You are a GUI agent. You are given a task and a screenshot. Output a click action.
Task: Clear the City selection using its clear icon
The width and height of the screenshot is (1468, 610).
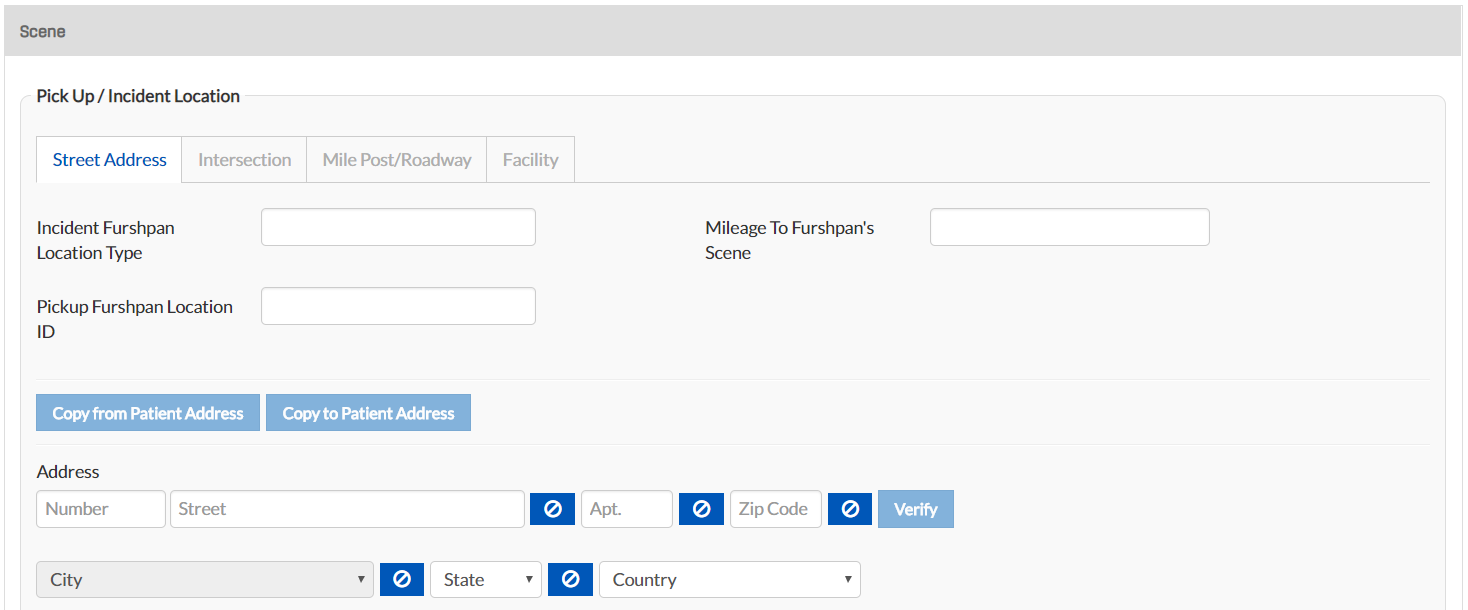click(x=401, y=579)
